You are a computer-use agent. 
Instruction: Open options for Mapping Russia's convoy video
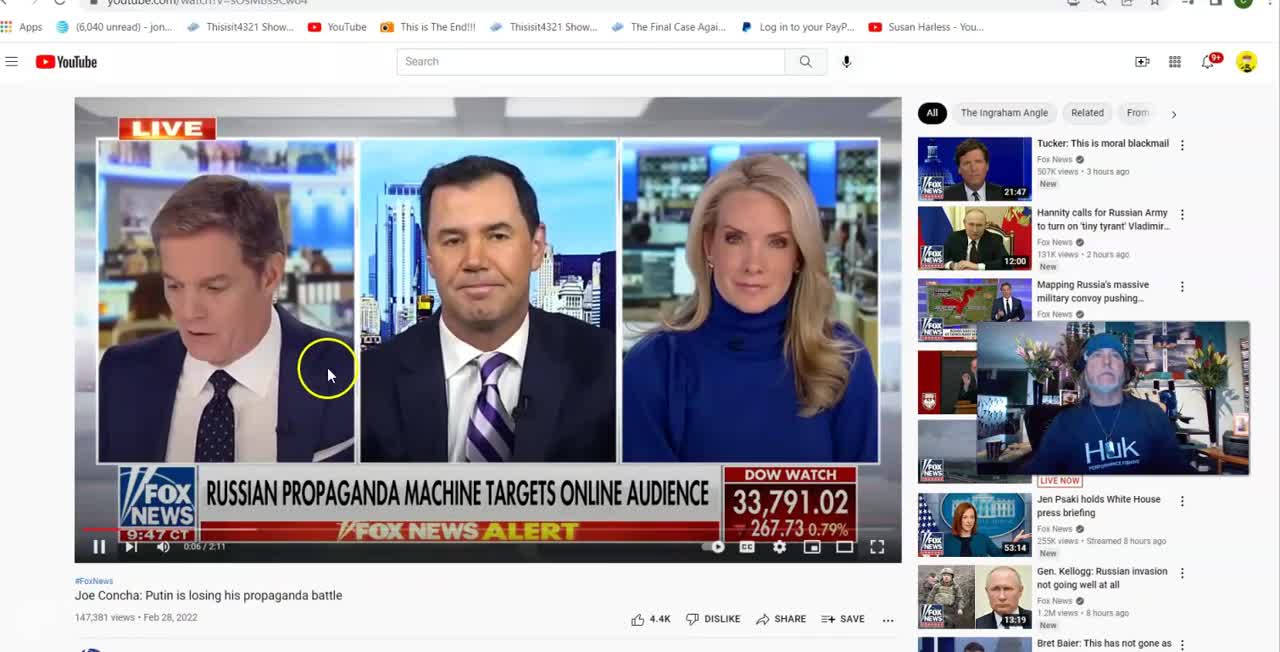(1182, 287)
